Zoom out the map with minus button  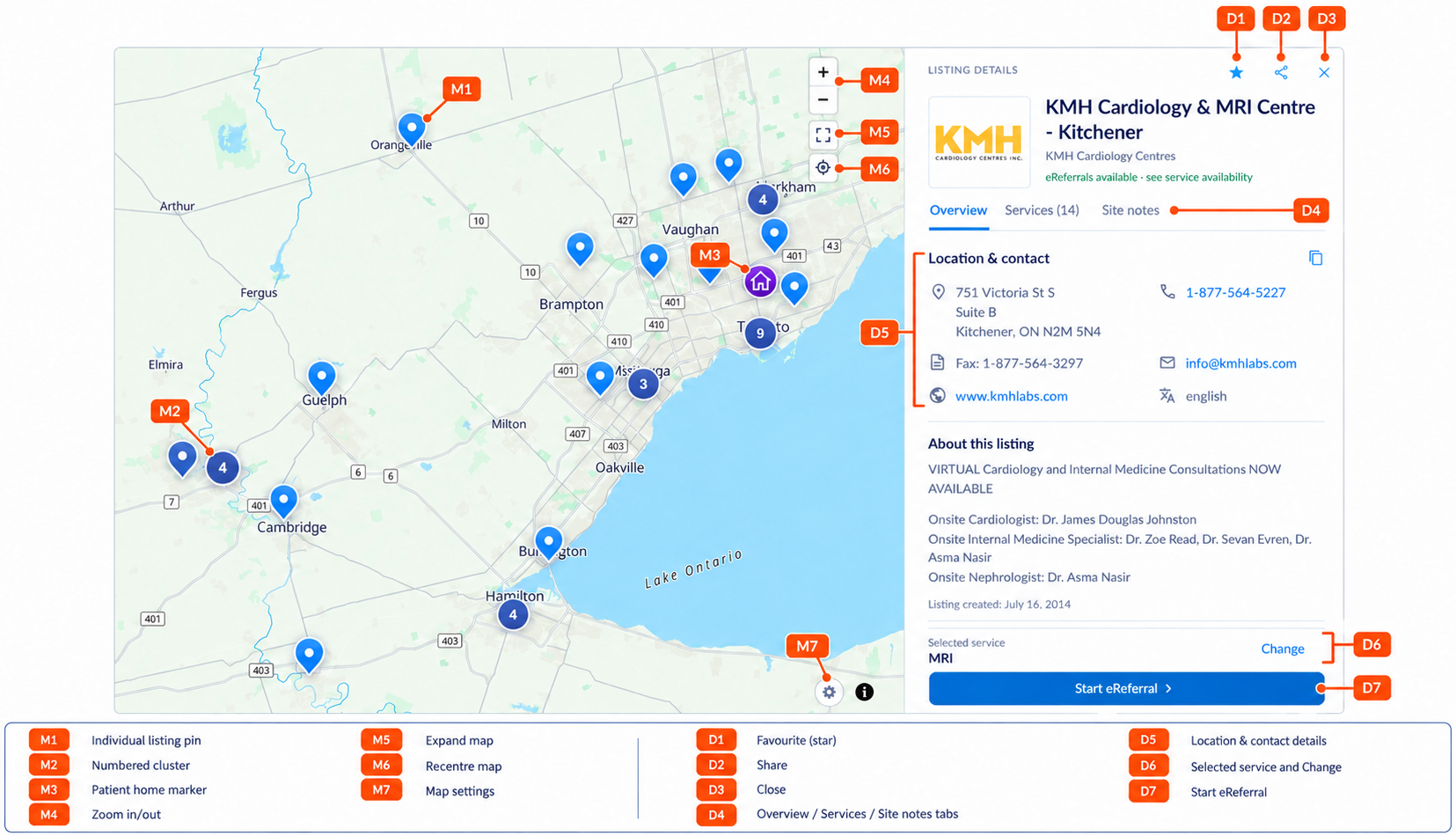point(823,99)
